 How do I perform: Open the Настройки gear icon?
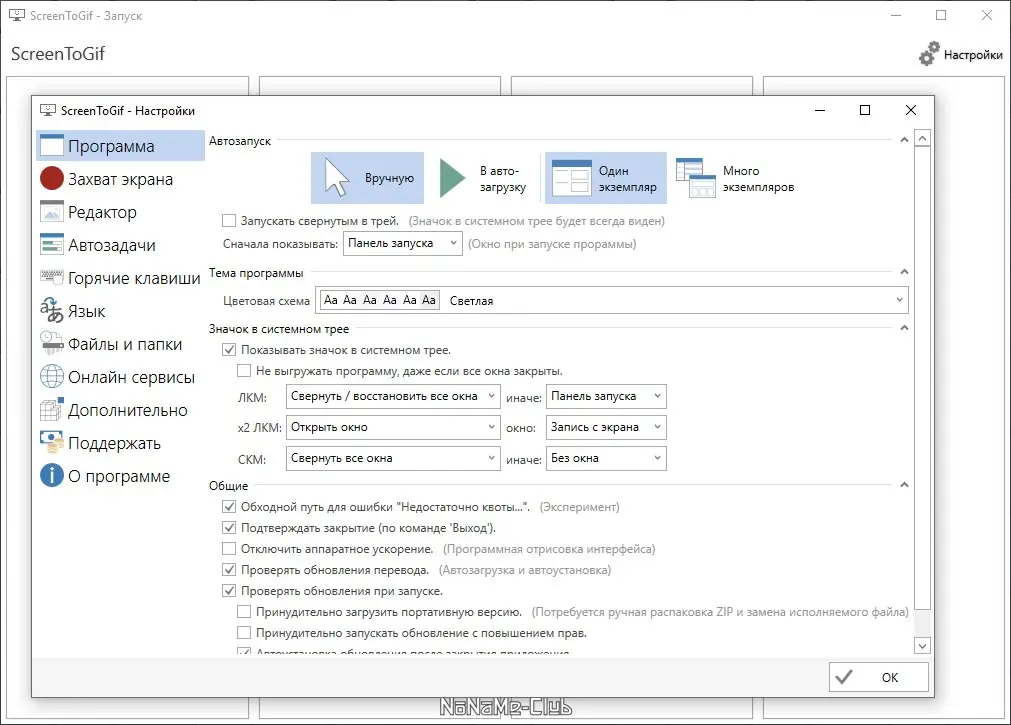pos(929,55)
